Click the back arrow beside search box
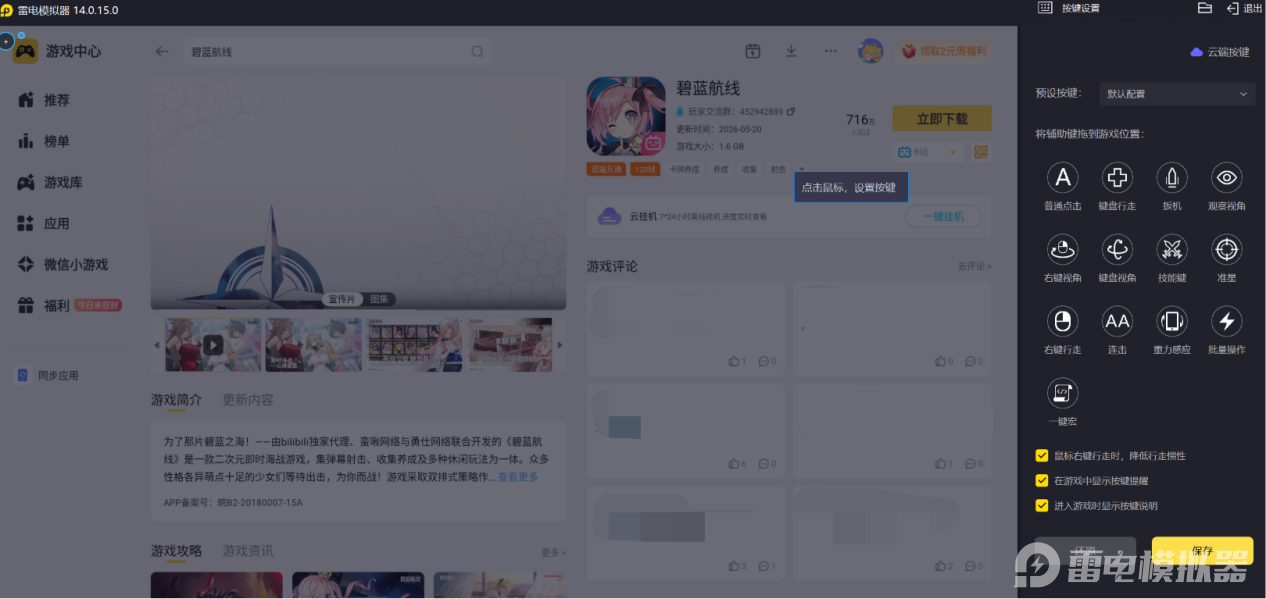 [162, 52]
